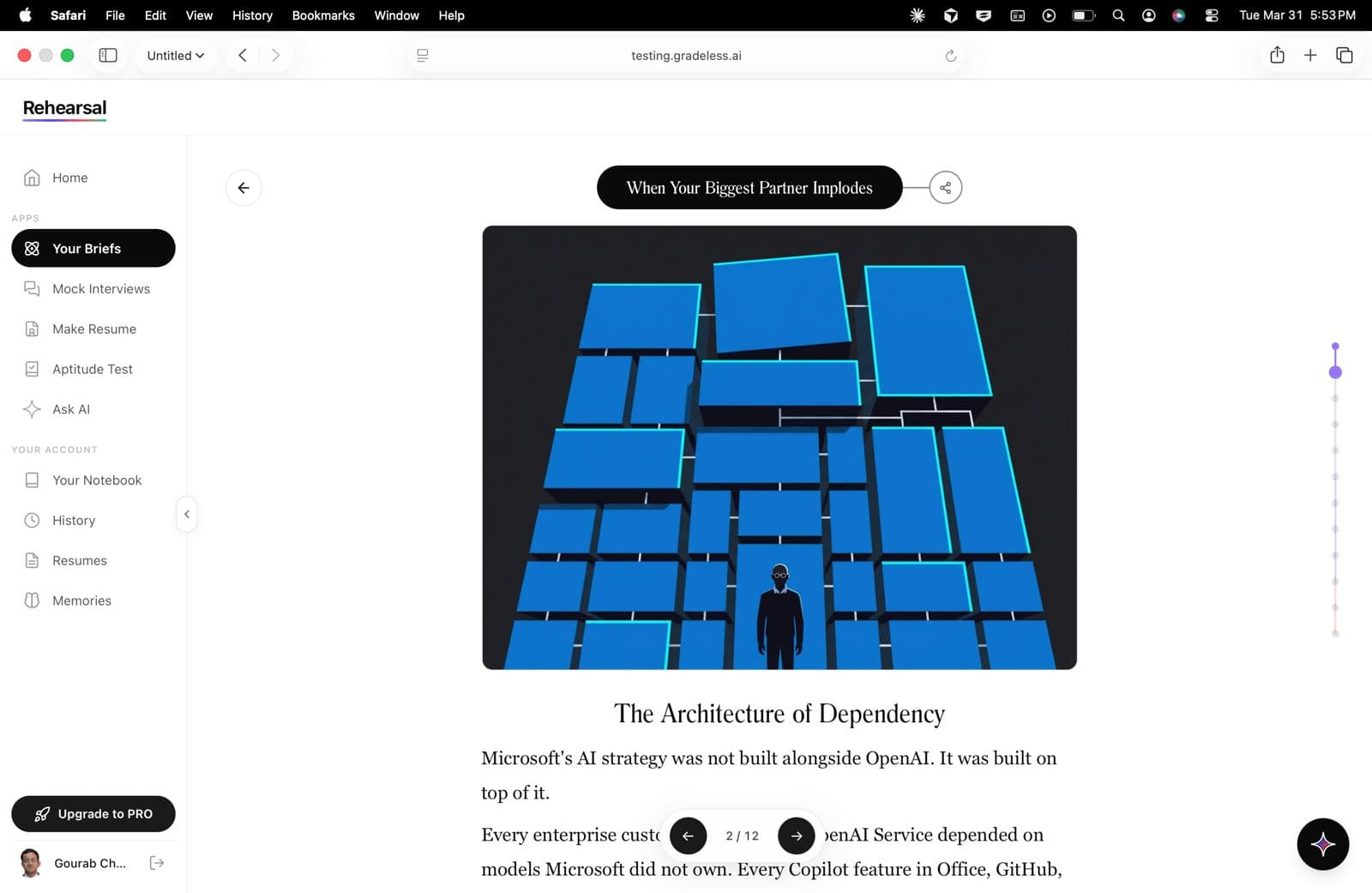
Task: Open Safari page reader icon
Action: pos(423,56)
